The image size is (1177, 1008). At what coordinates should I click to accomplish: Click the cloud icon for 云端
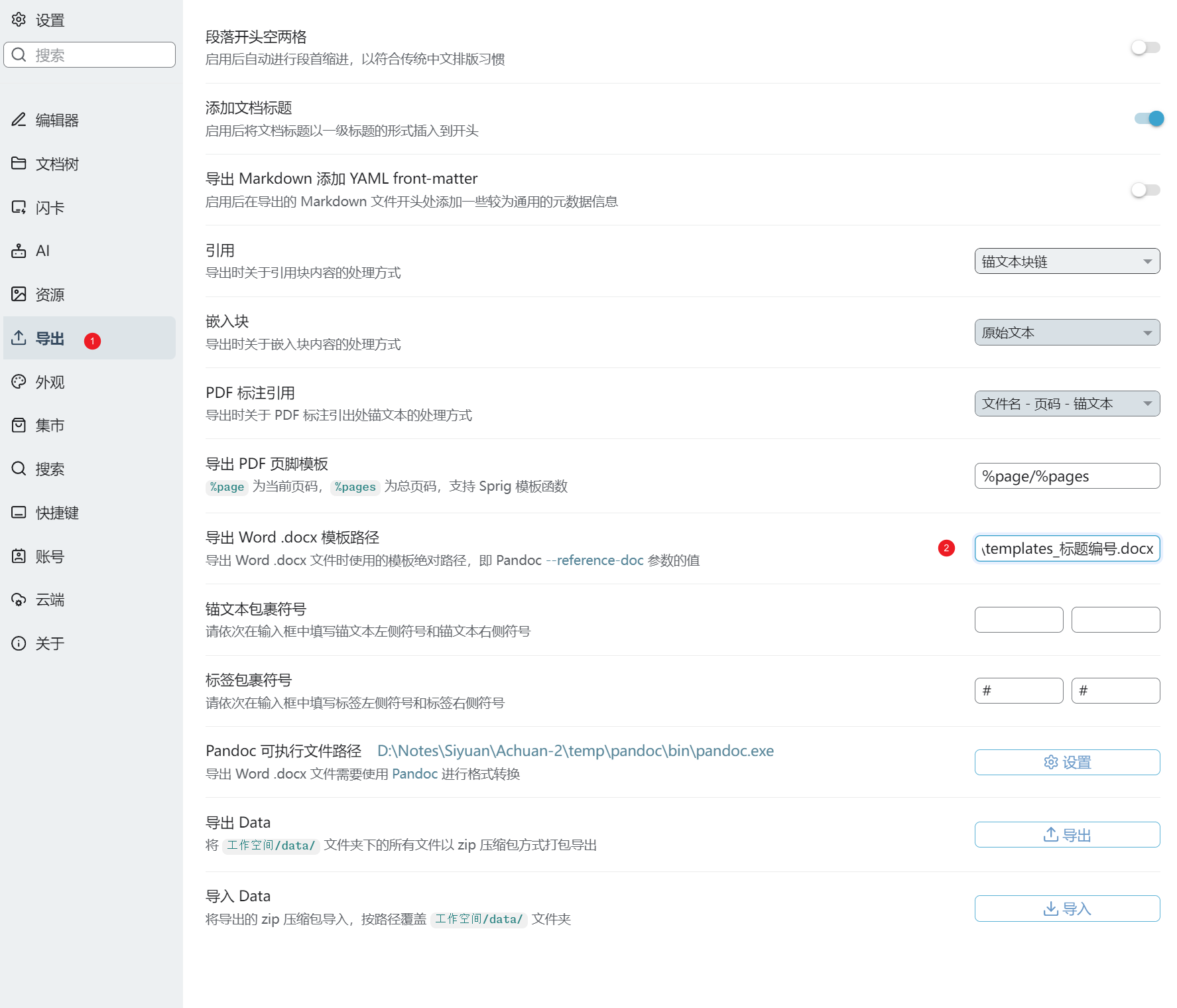pyautogui.click(x=19, y=599)
